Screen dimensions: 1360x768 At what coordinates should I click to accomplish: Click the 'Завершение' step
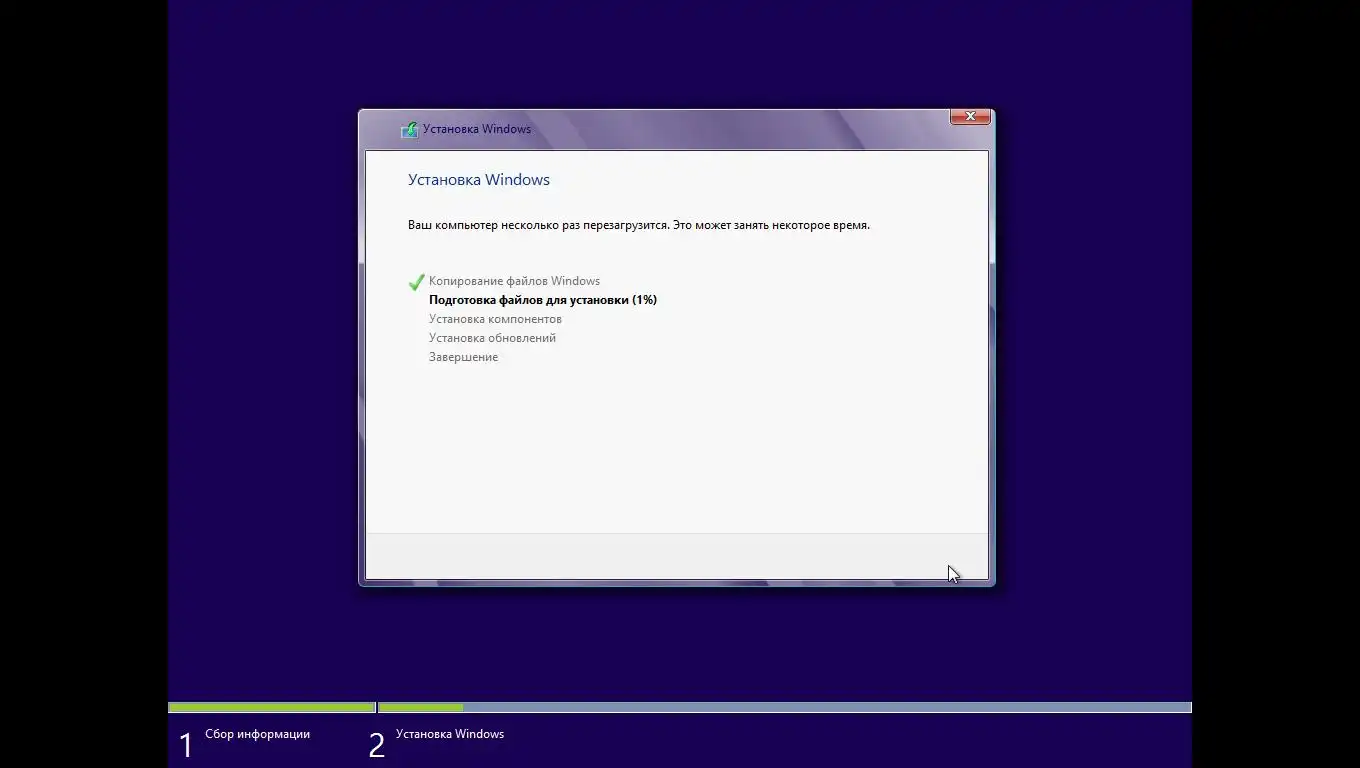[x=463, y=357]
